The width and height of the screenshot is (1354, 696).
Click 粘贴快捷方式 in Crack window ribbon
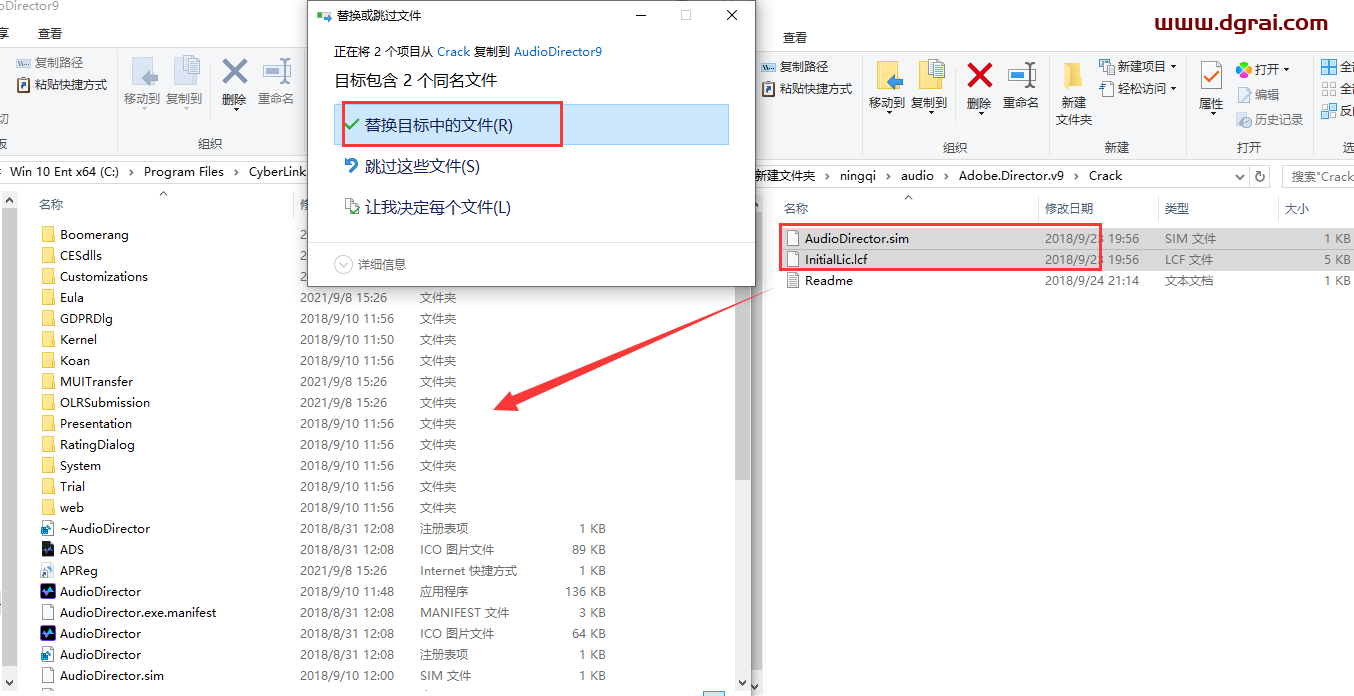click(806, 88)
